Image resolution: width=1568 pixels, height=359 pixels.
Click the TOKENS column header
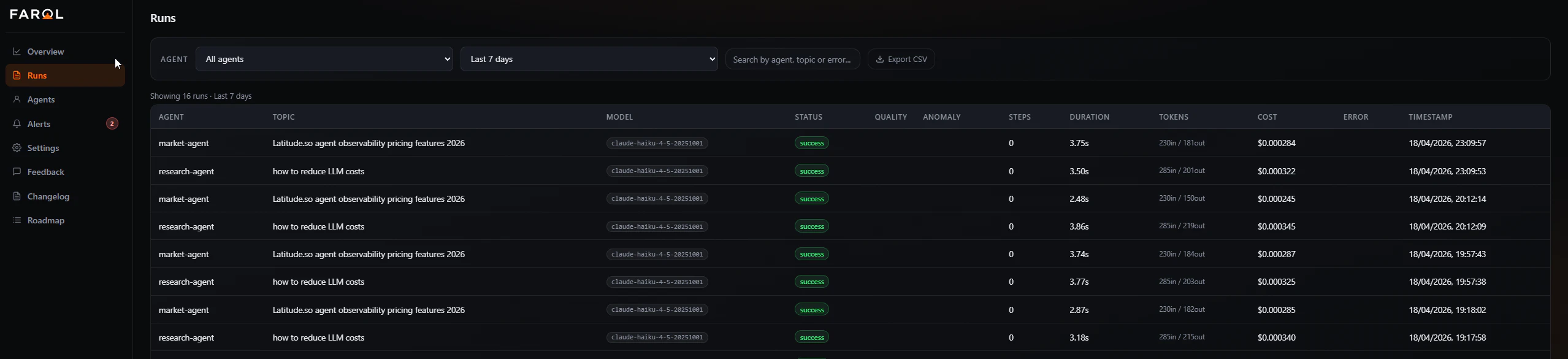pos(1173,117)
